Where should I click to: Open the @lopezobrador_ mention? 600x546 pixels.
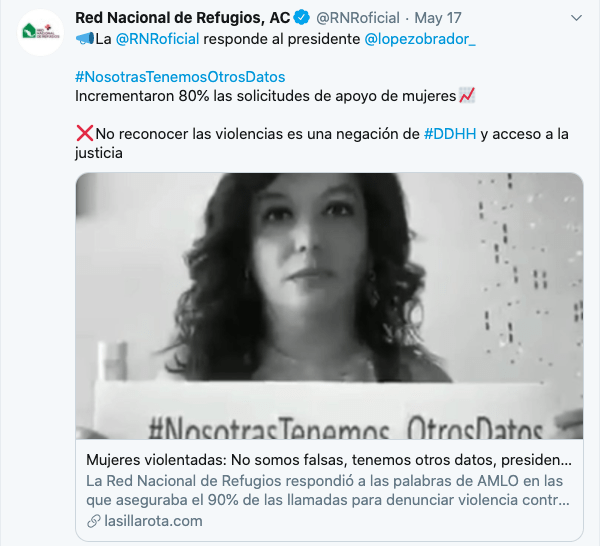pos(420,39)
